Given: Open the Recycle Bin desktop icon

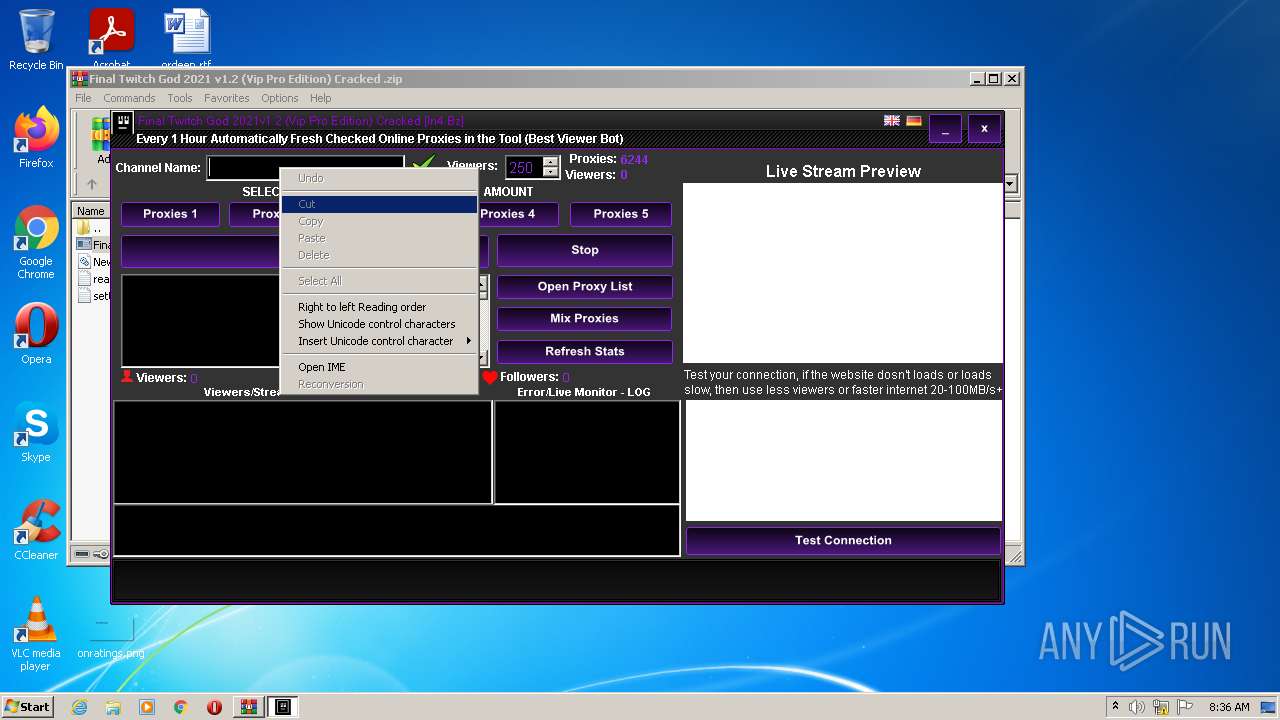Looking at the screenshot, I should pyautogui.click(x=36, y=40).
